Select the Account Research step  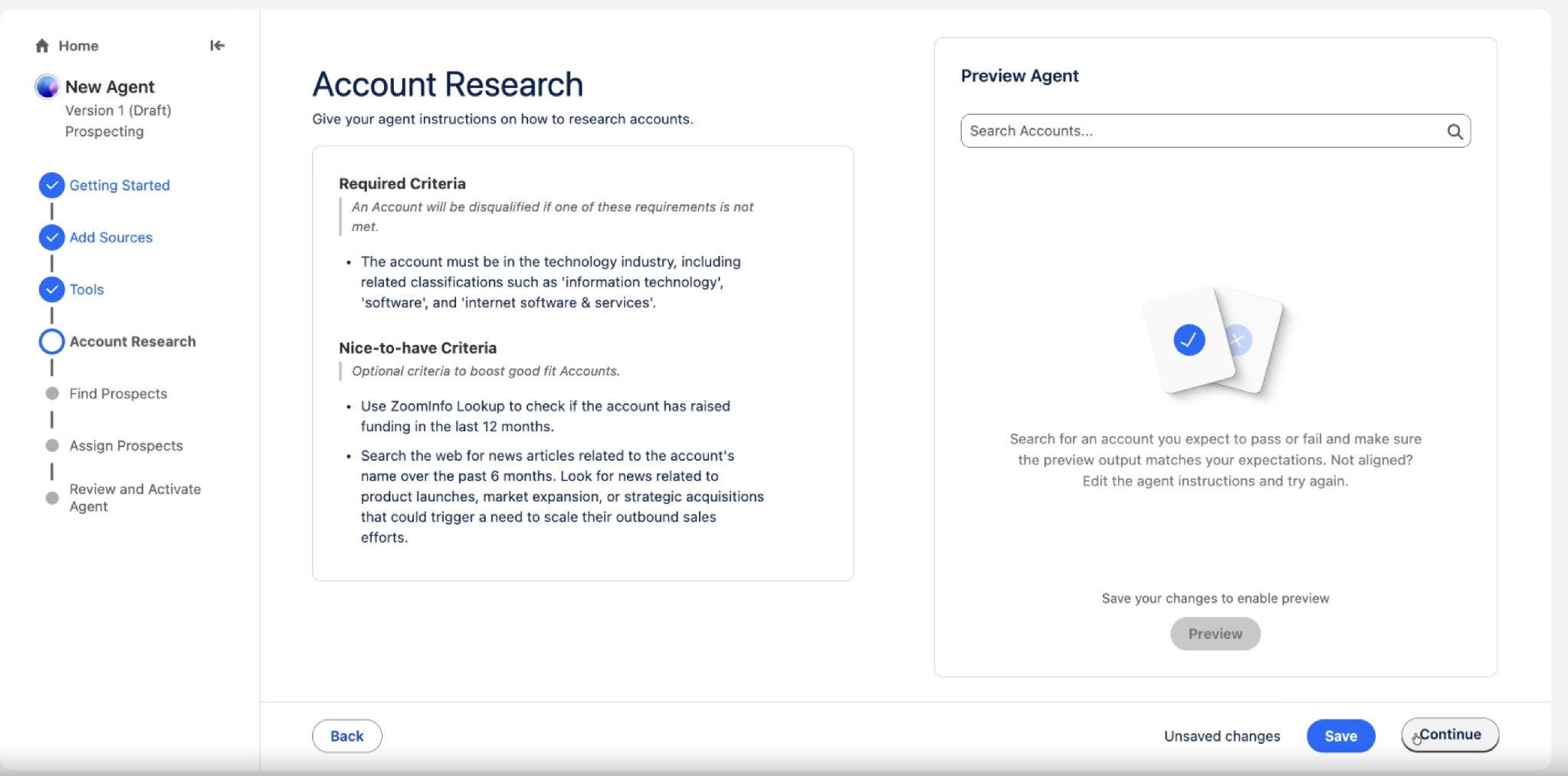[133, 342]
